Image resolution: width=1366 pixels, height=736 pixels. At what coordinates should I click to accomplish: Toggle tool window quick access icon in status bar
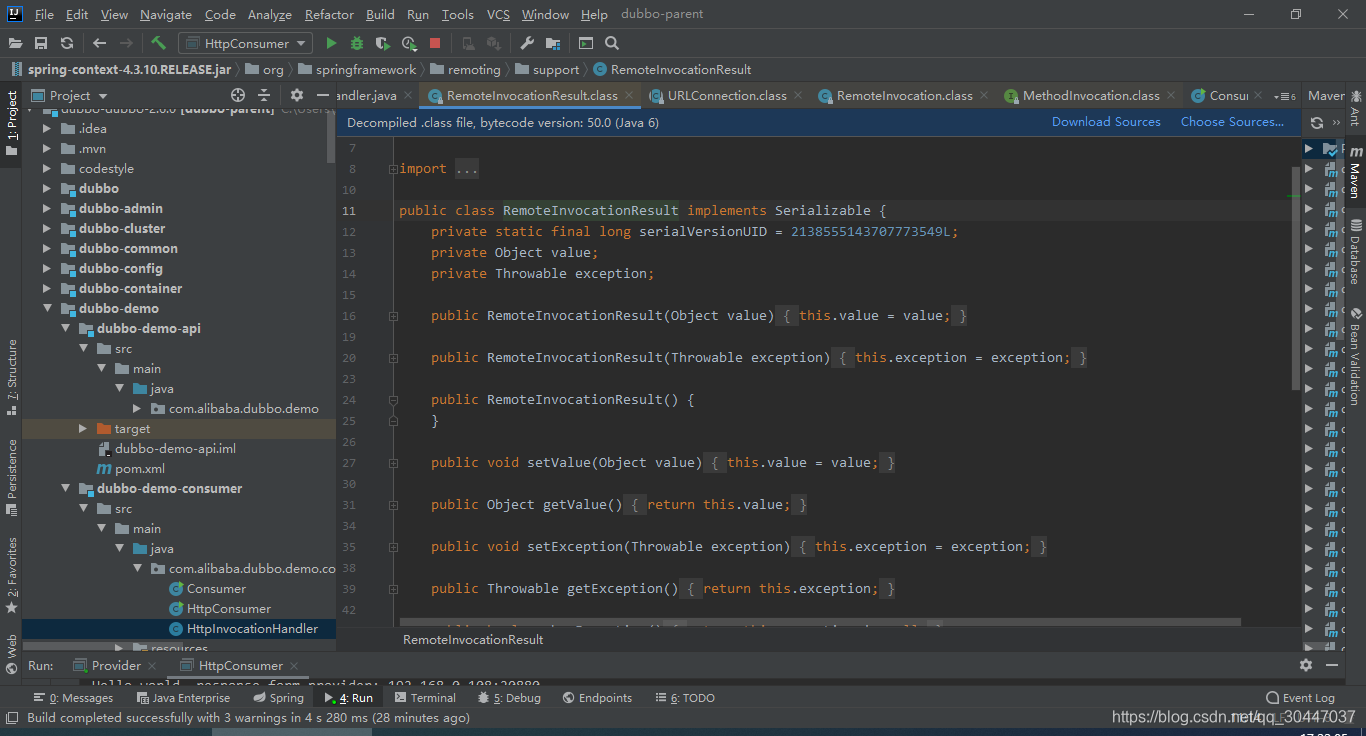pyautogui.click(x=12, y=717)
